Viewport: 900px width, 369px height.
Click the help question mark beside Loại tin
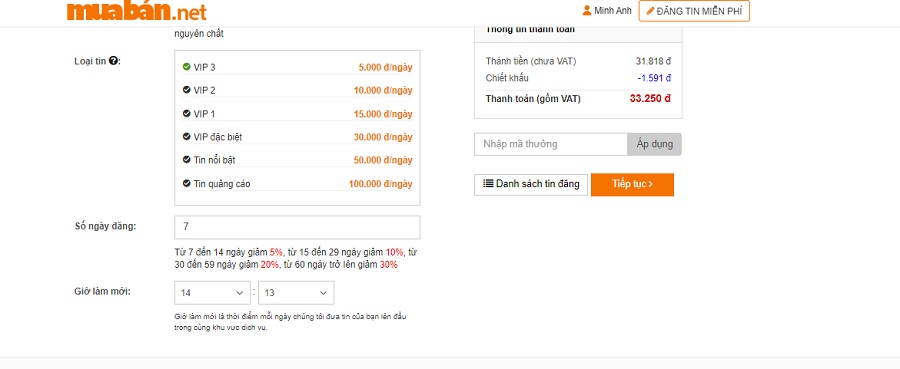click(x=114, y=61)
